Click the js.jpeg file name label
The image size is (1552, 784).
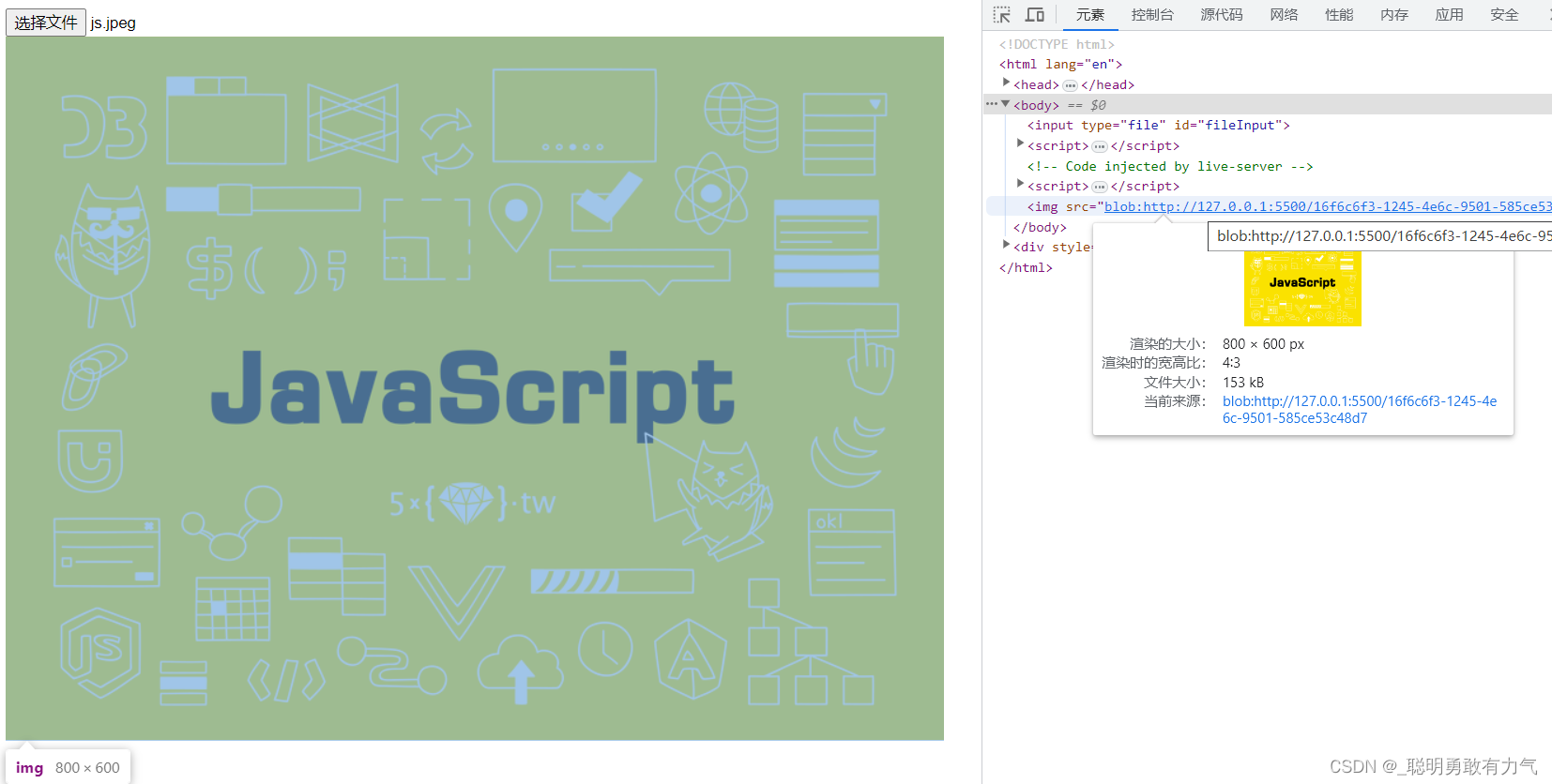[114, 23]
